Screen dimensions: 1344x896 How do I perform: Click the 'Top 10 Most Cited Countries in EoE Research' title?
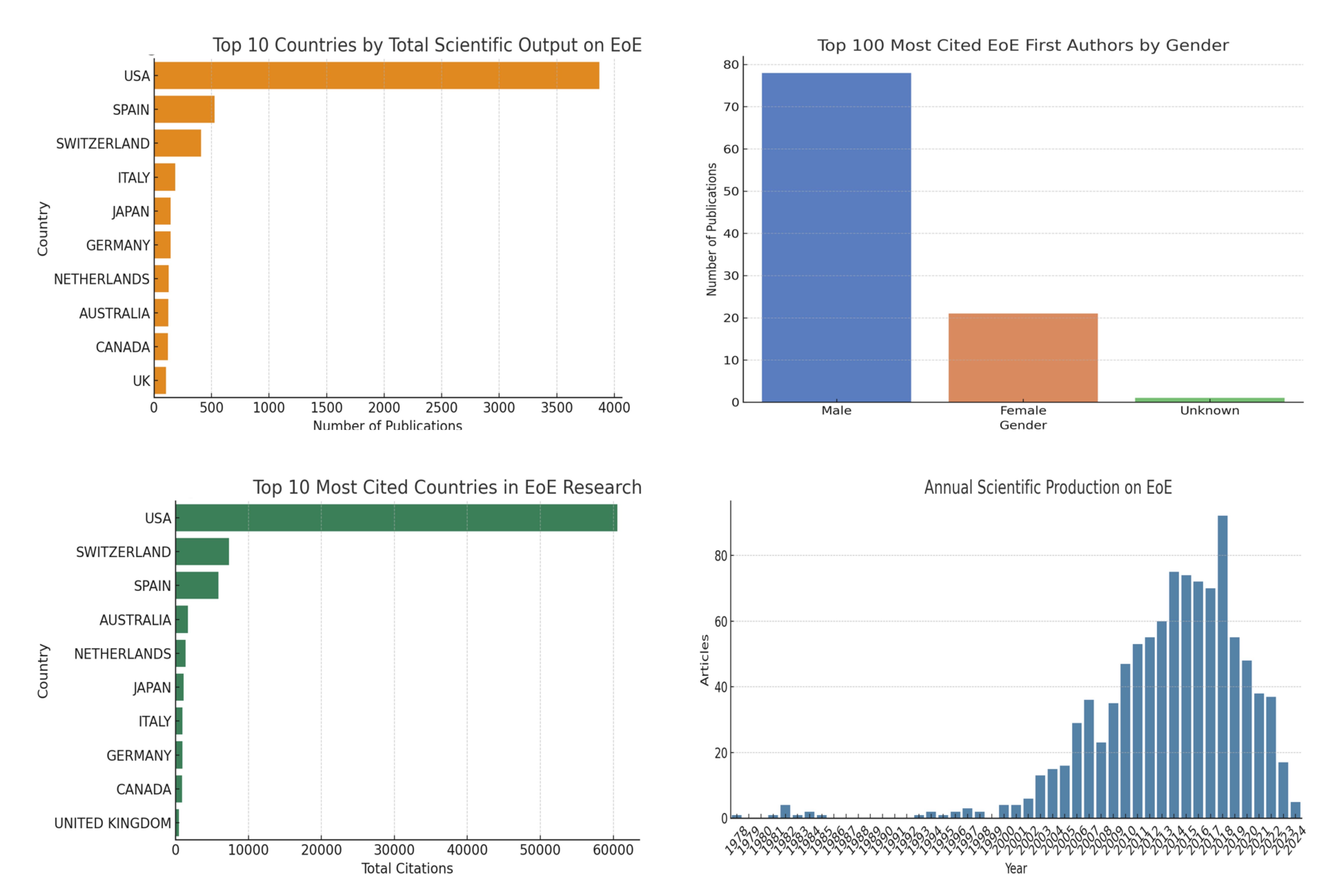click(448, 487)
